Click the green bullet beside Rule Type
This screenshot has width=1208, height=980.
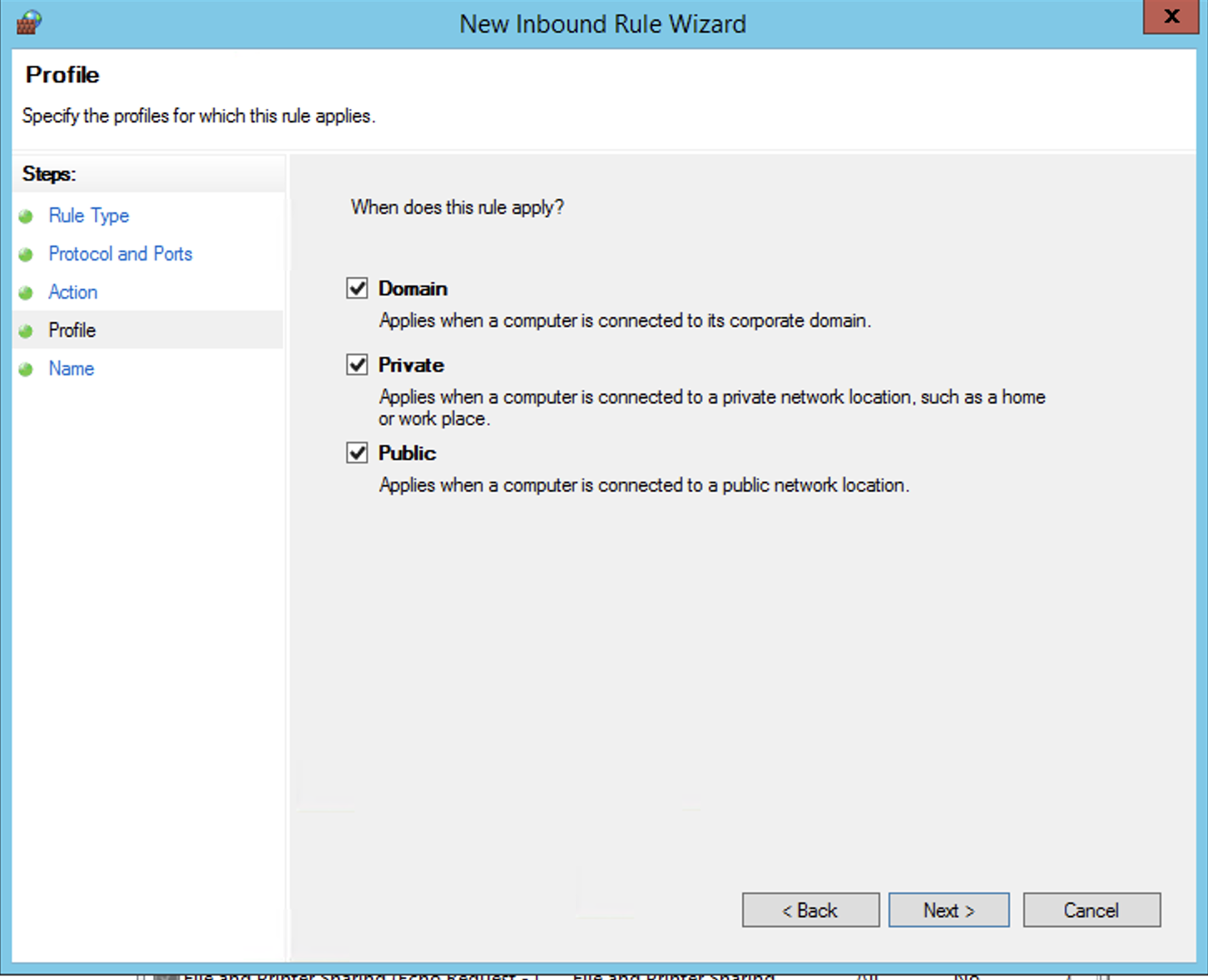point(26,216)
